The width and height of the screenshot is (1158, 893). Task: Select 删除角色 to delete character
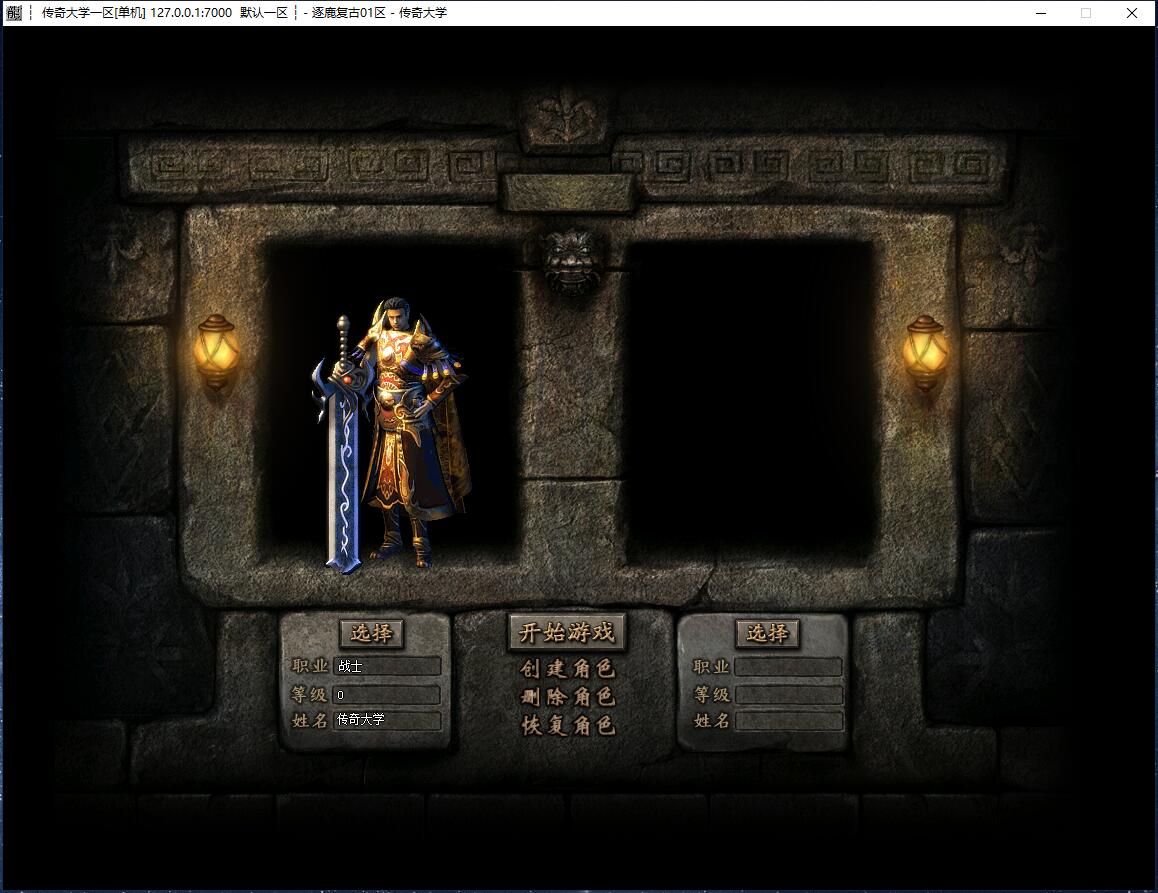[567, 697]
